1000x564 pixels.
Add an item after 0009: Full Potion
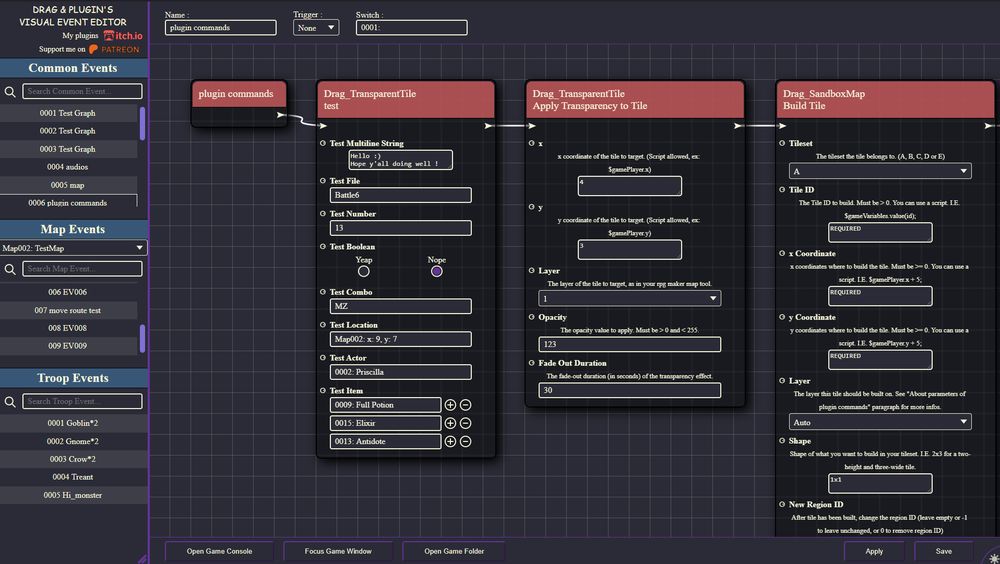coord(450,405)
